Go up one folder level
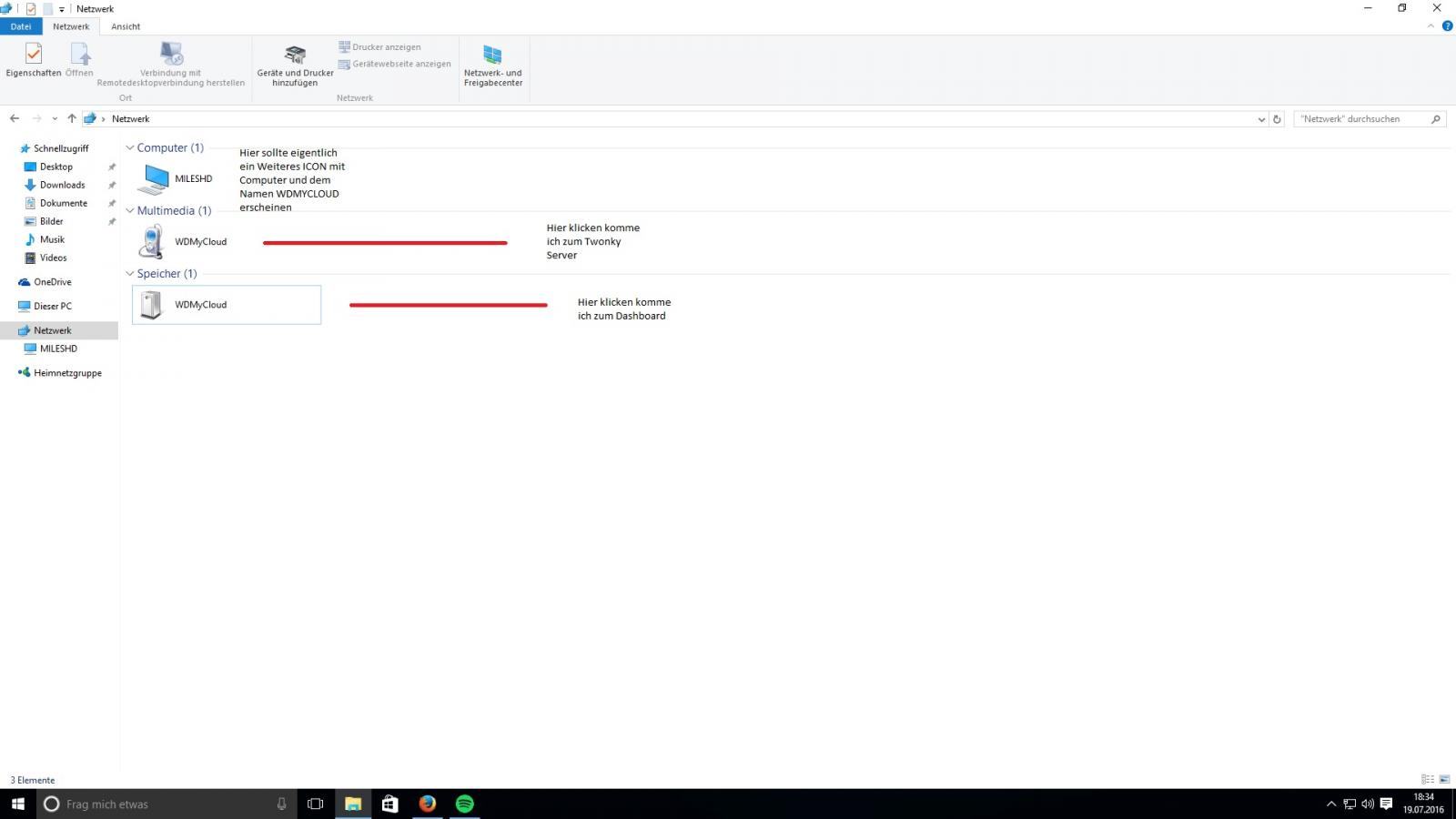The height and width of the screenshot is (819, 1456). [72, 118]
